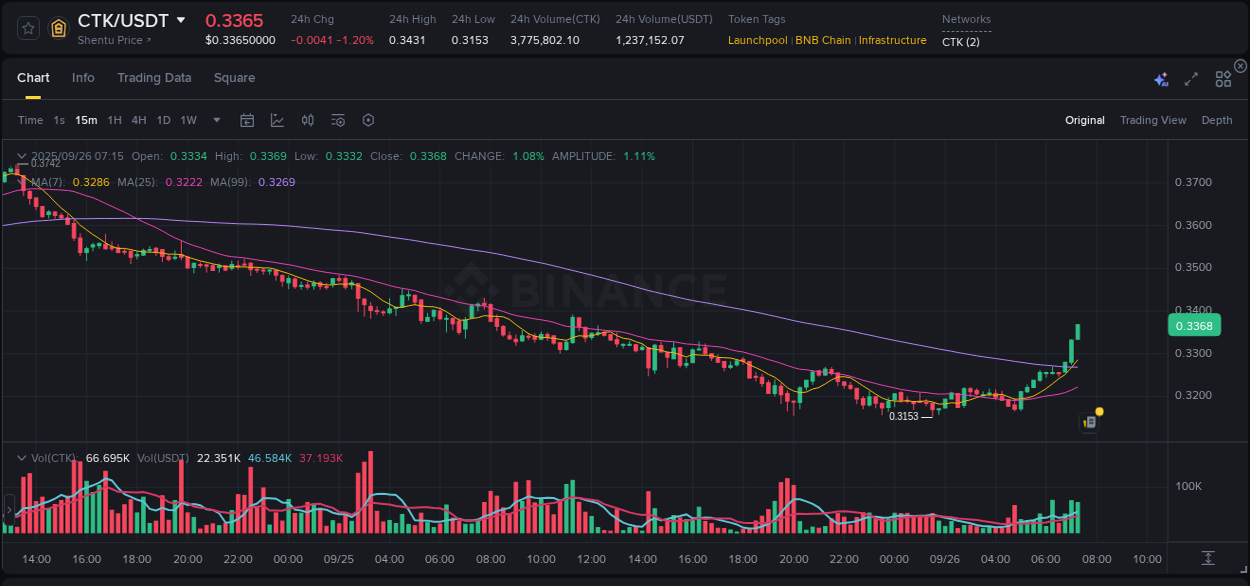Image resolution: width=1250 pixels, height=586 pixels.
Task: Toggle the favorite star for CTK/USDT
Action: coord(27,28)
